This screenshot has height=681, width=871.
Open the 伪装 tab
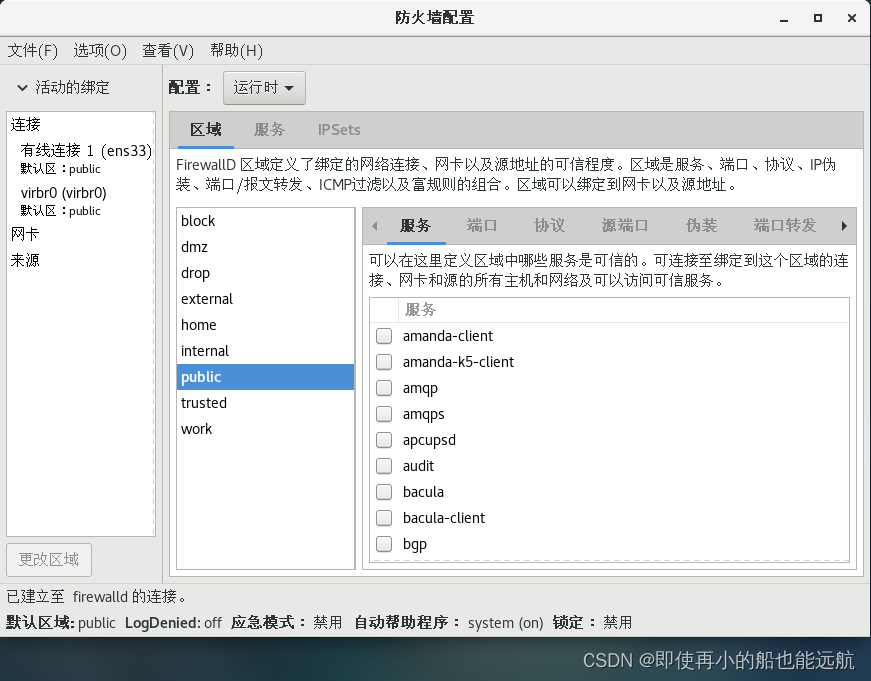pyautogui.click(x=701, y=226)
